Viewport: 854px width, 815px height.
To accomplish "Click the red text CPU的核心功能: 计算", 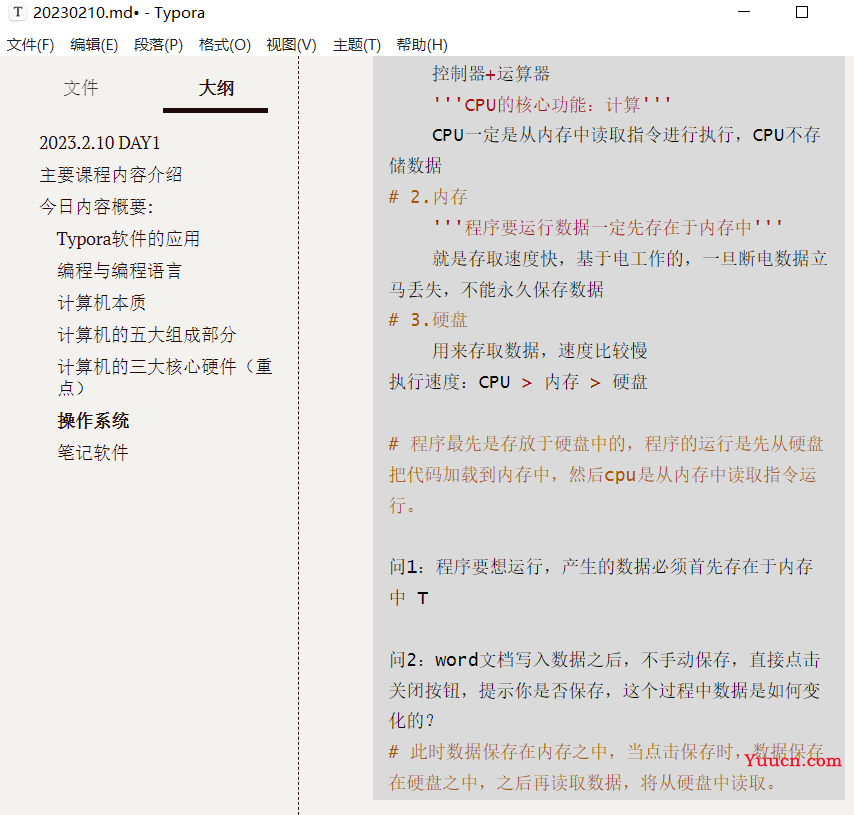I will click(x=552, y=105).
